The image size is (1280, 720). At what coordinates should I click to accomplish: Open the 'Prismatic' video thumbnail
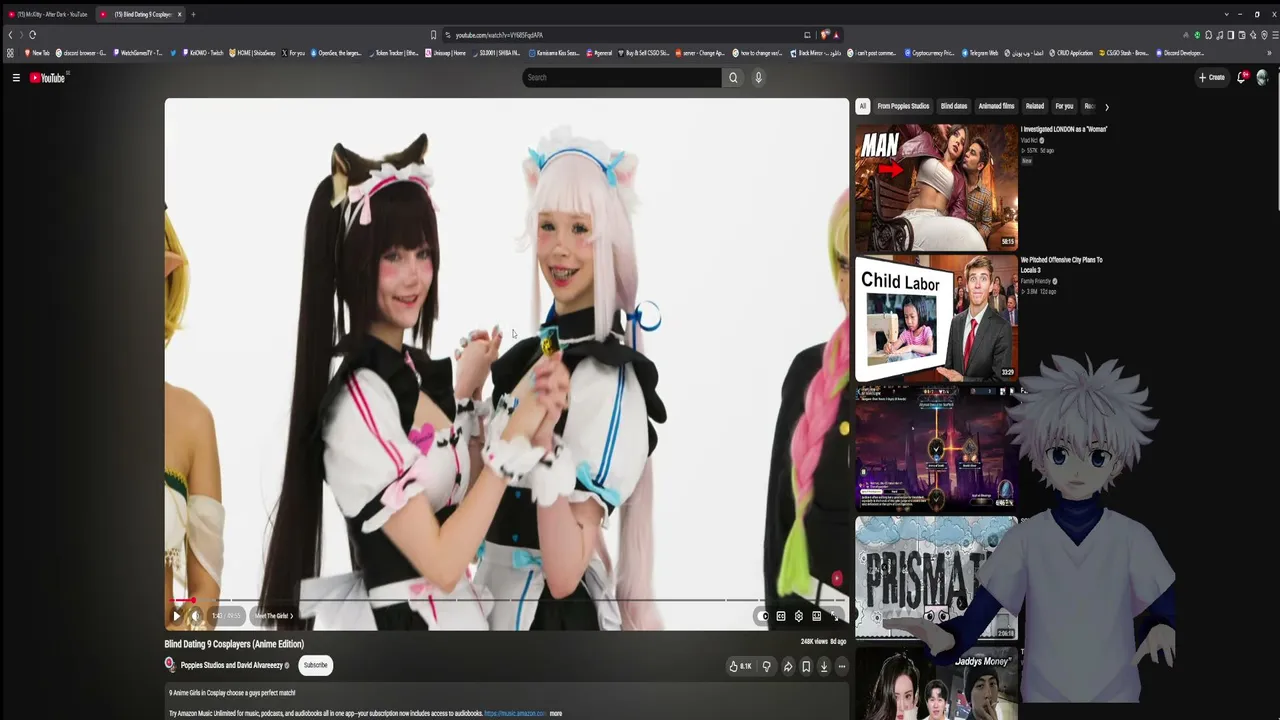936,577
